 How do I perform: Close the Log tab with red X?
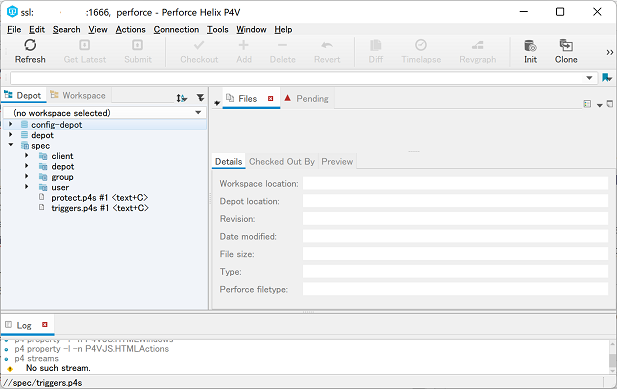pos(44,324)
